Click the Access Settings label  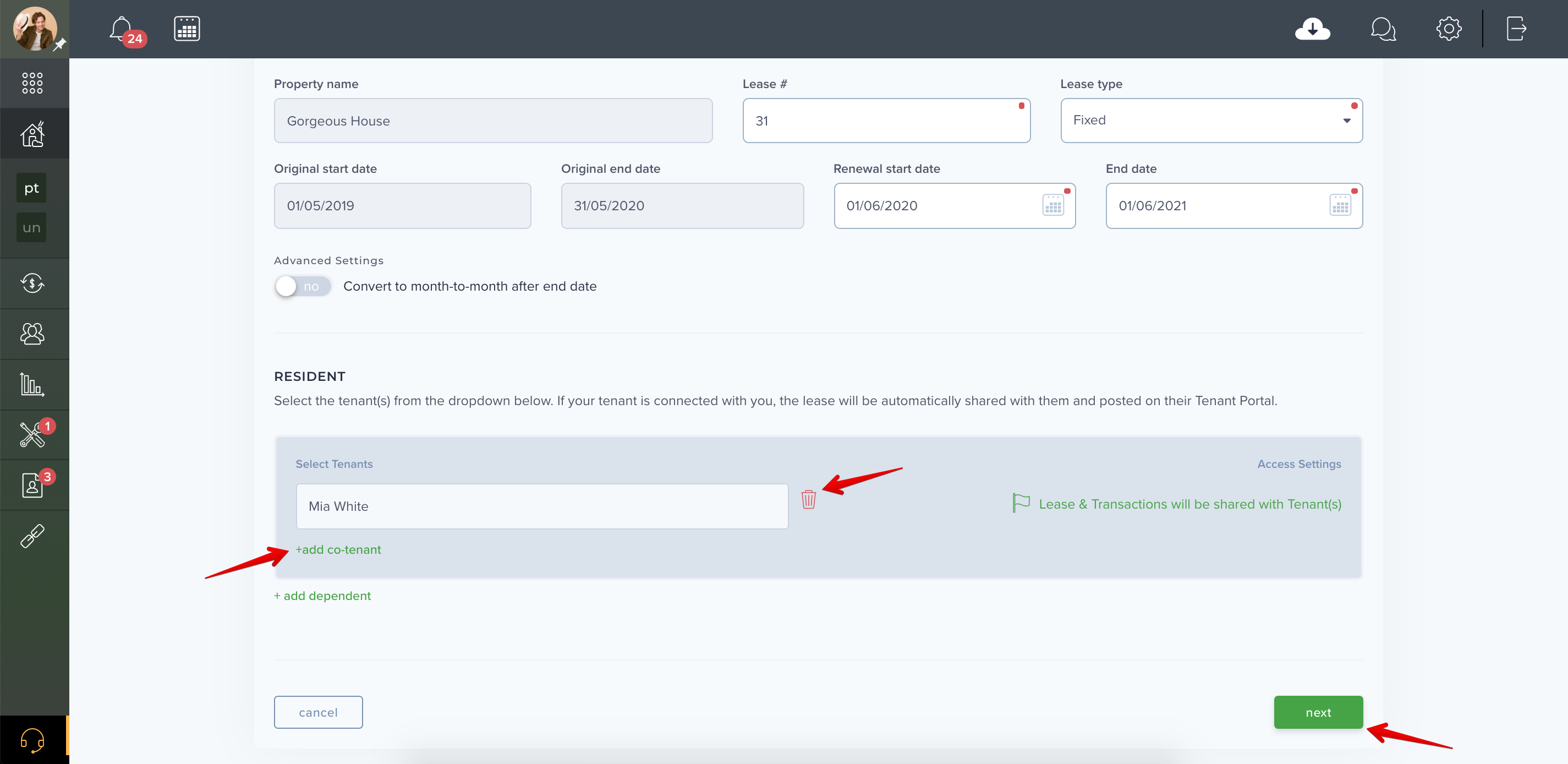point(1299,464)
